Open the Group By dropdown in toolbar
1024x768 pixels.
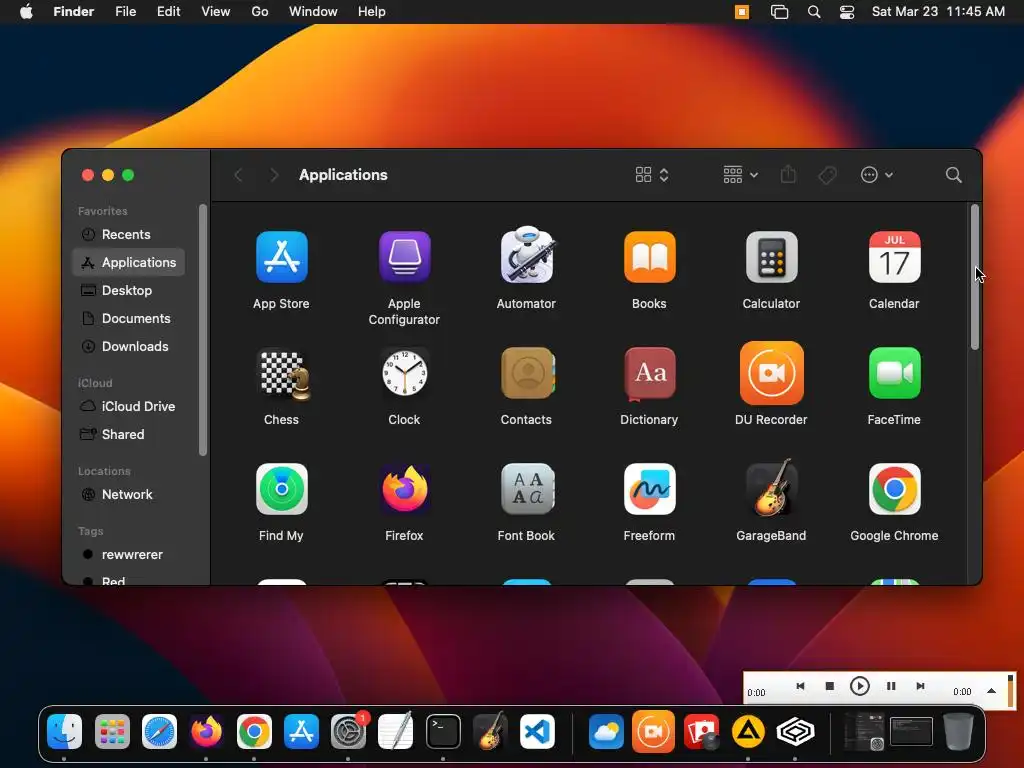pos(741,175)
